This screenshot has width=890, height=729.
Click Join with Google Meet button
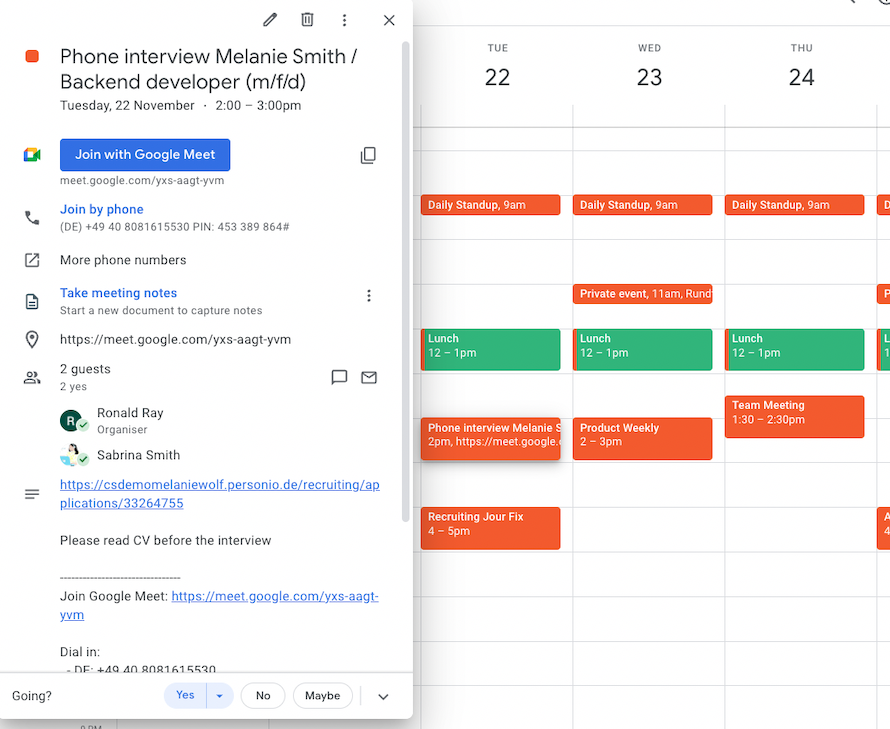(145, 155)
